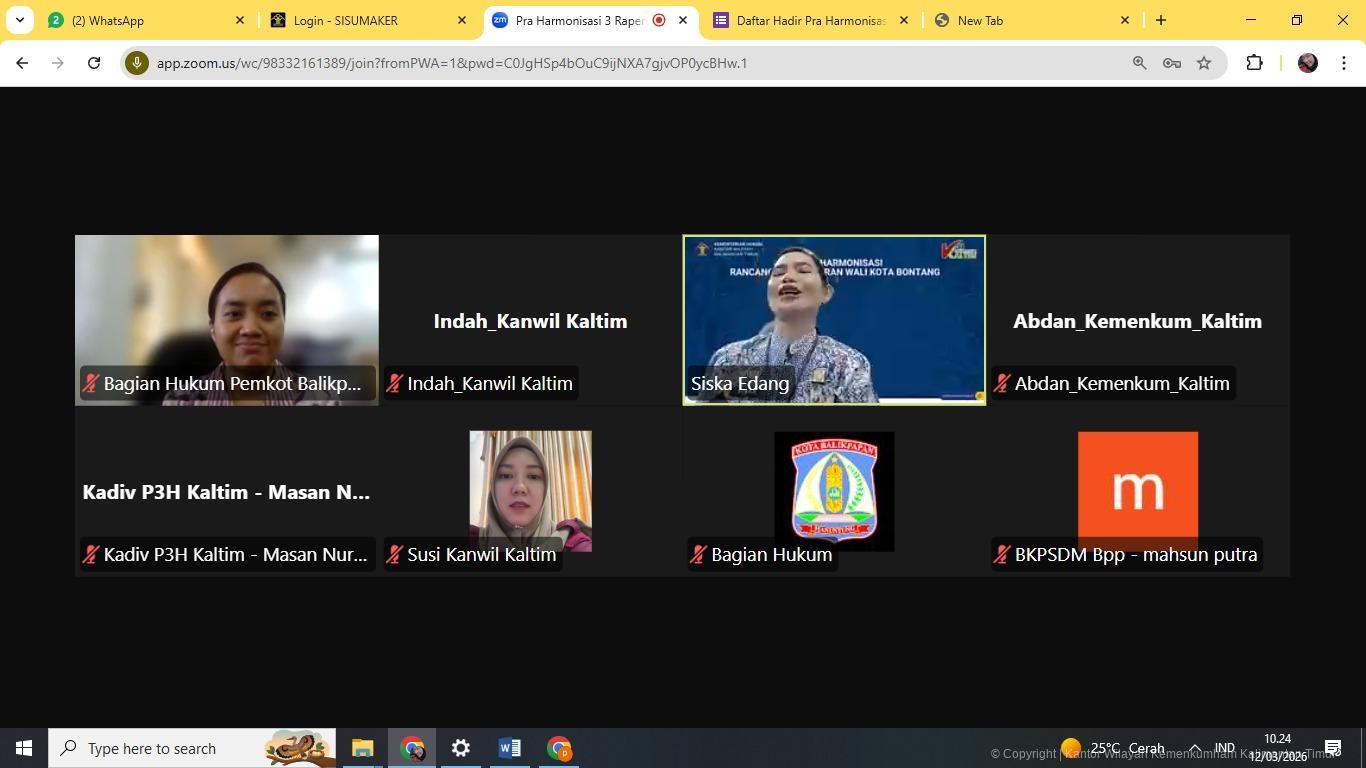This screenshot has height=768, width=1366.
Task: Click the browser back button
Action: (22, 62)
